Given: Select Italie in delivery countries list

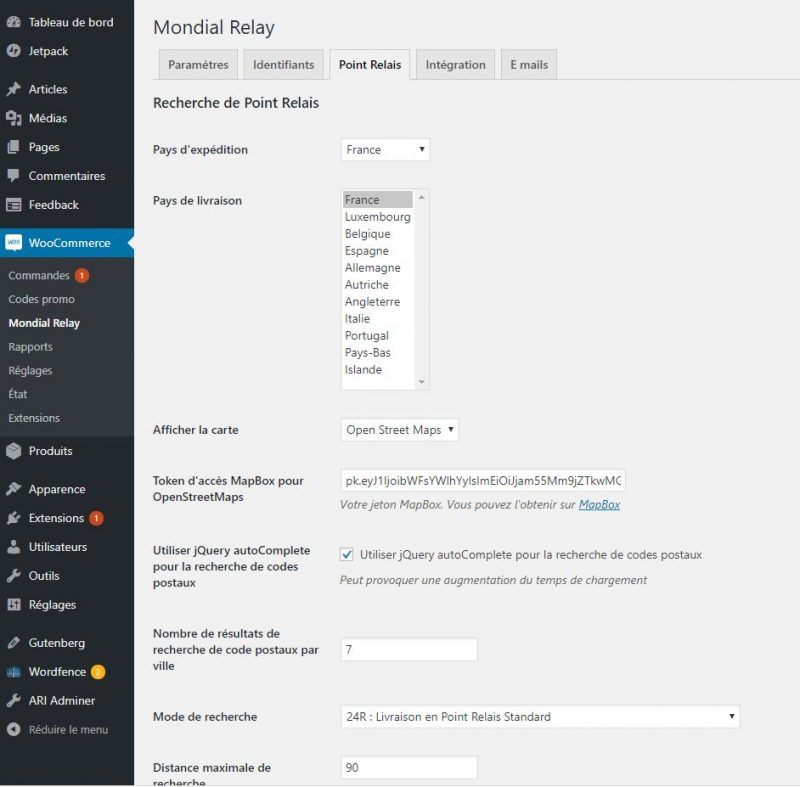Looking at the screenshot, I should pyautogui.click(x=378, y=318).
